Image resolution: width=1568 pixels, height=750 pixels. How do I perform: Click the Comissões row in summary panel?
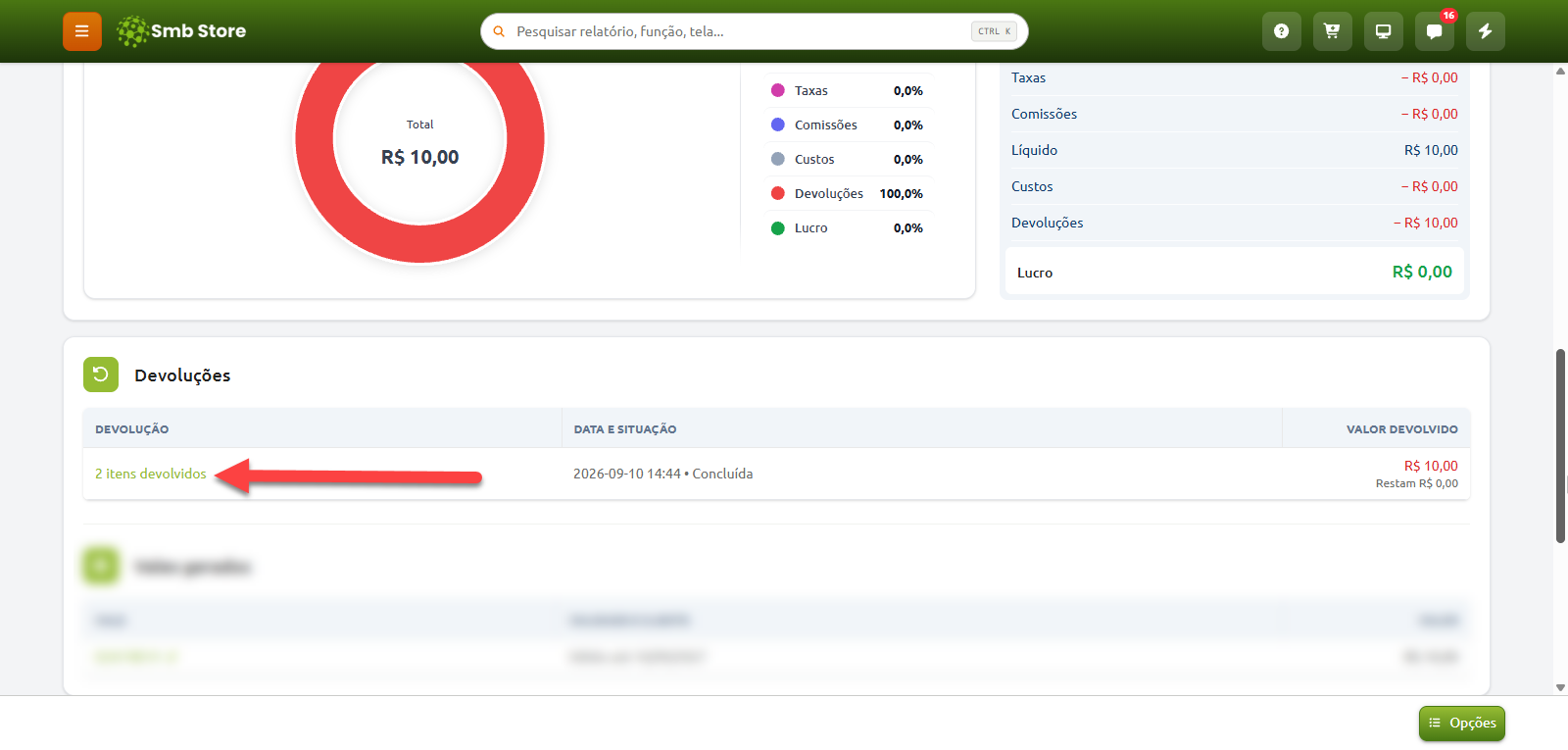[x=1235, y=114]
